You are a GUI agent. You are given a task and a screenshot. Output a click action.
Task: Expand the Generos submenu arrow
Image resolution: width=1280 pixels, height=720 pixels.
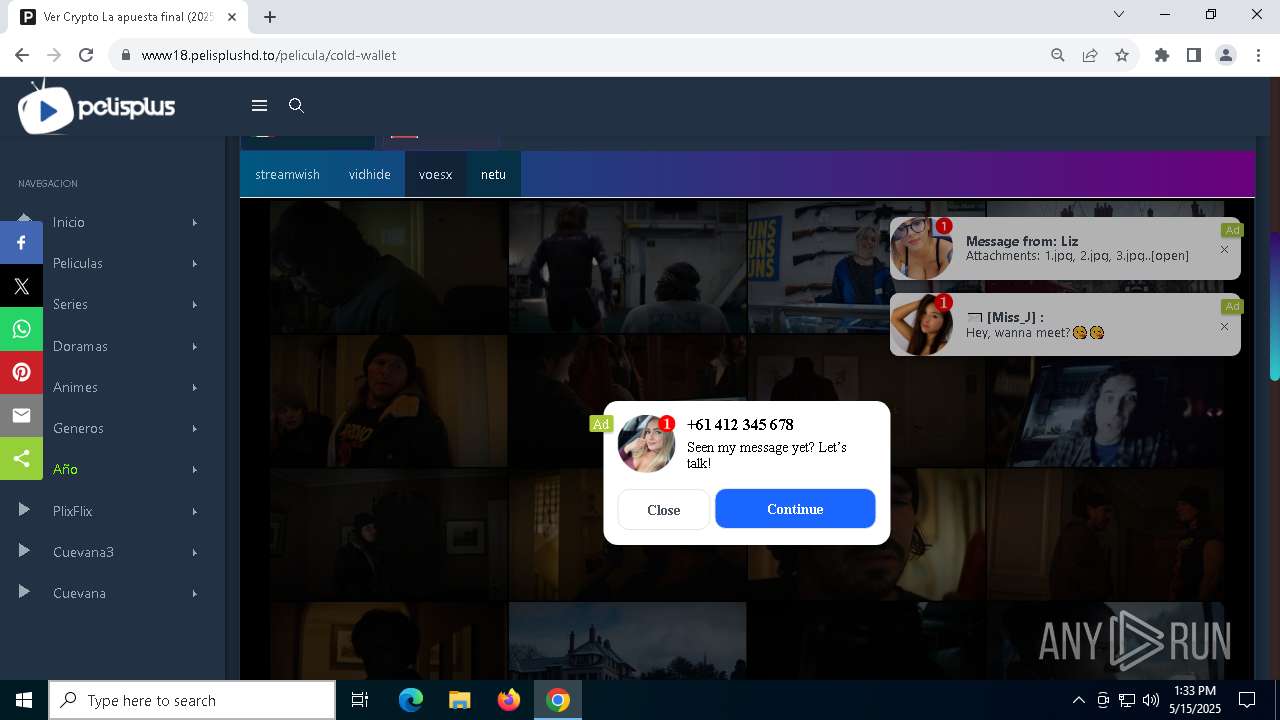195,428
